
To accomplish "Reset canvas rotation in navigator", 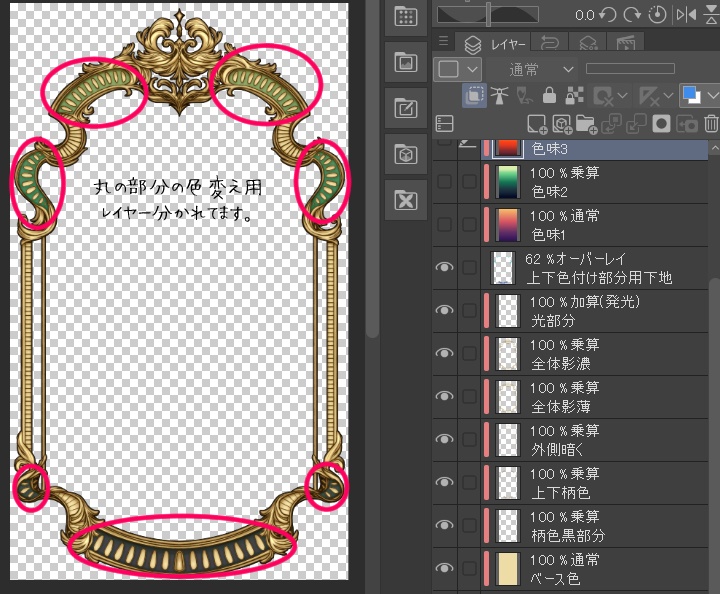I will 657,15.
